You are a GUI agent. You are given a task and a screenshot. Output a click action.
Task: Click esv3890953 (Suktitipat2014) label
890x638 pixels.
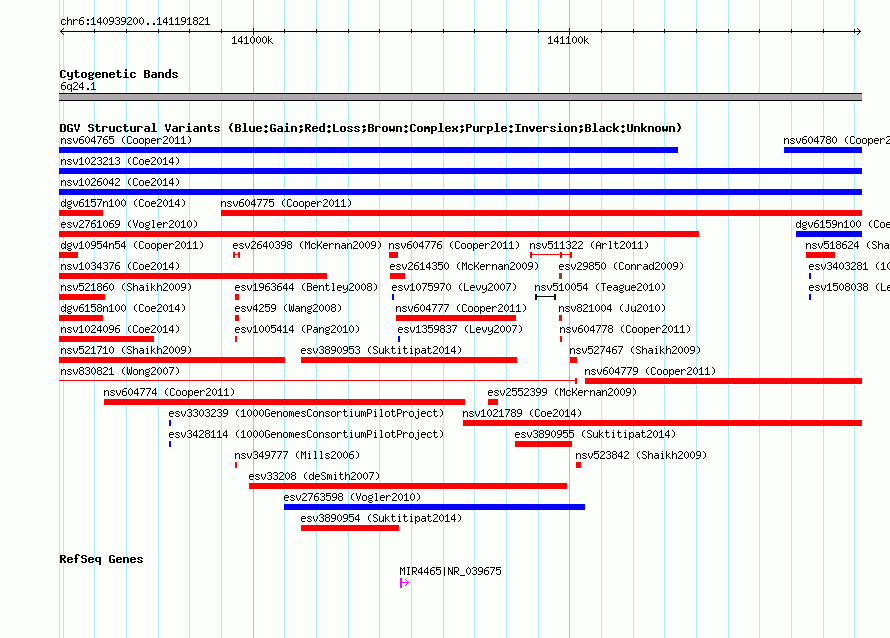[x=381, y=350]
